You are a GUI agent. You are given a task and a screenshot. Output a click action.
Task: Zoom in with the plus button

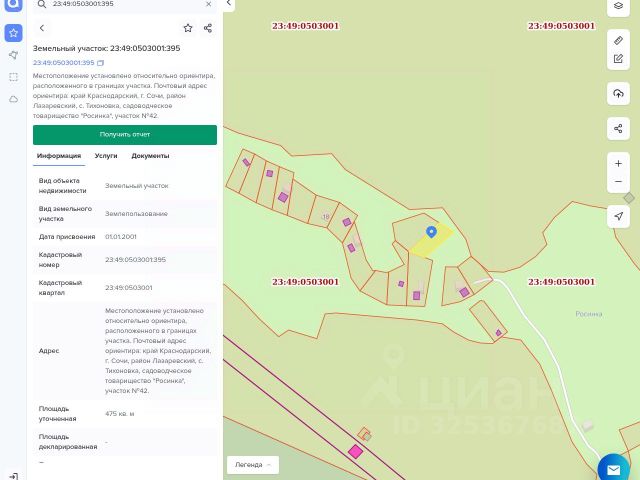pyautogui.click(x=618, y=164)
